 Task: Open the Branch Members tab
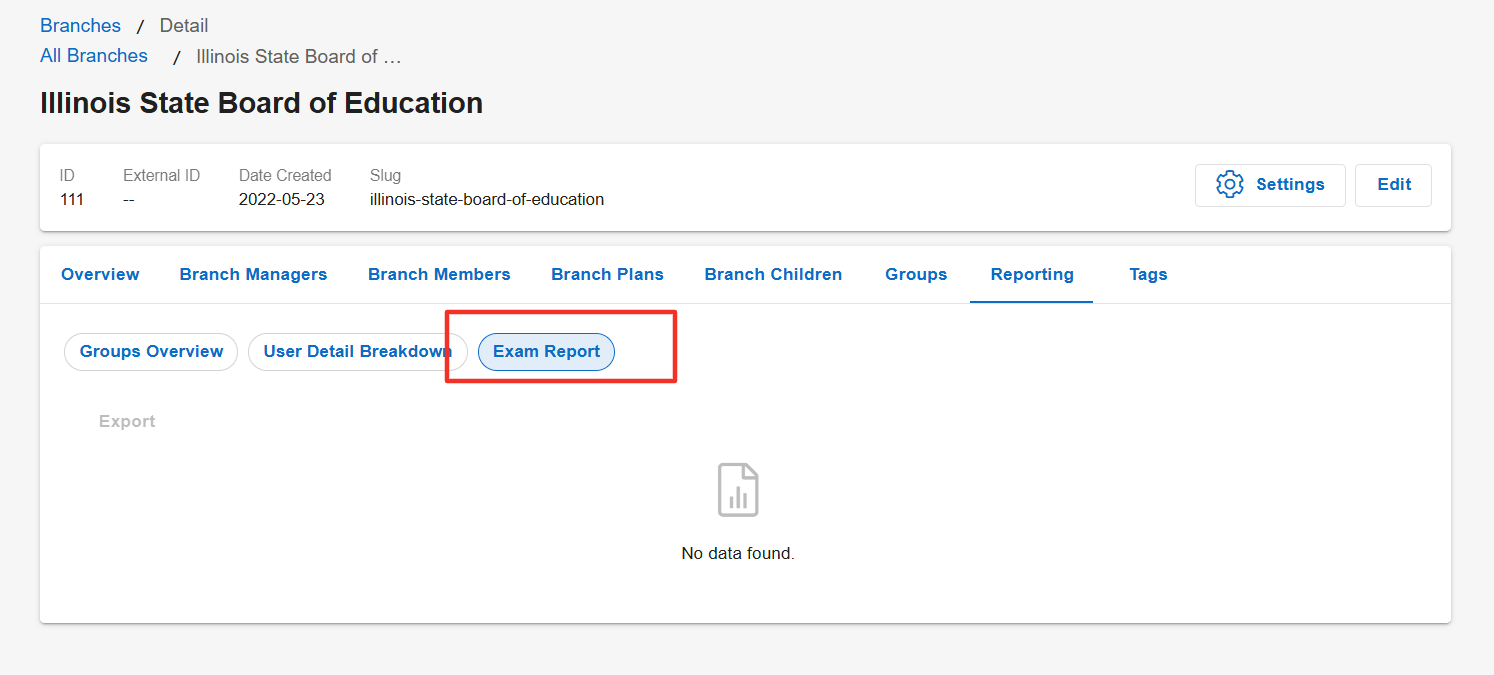[439, 274]
